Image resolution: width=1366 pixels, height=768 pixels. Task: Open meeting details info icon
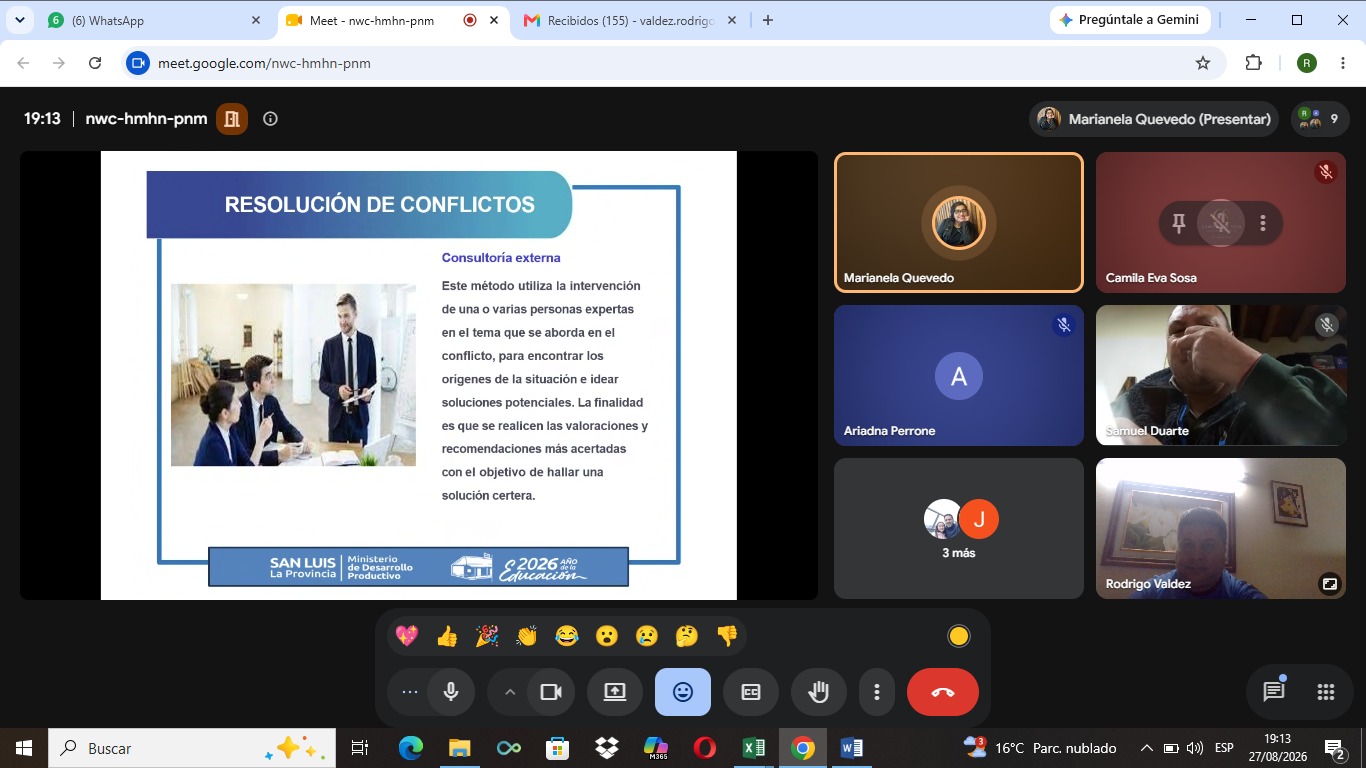(270, 119)
